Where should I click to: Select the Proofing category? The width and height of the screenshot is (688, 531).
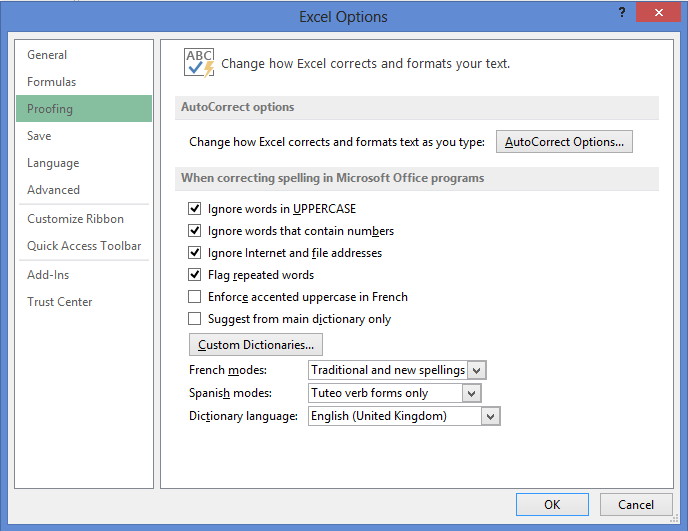tap(84, 108)
